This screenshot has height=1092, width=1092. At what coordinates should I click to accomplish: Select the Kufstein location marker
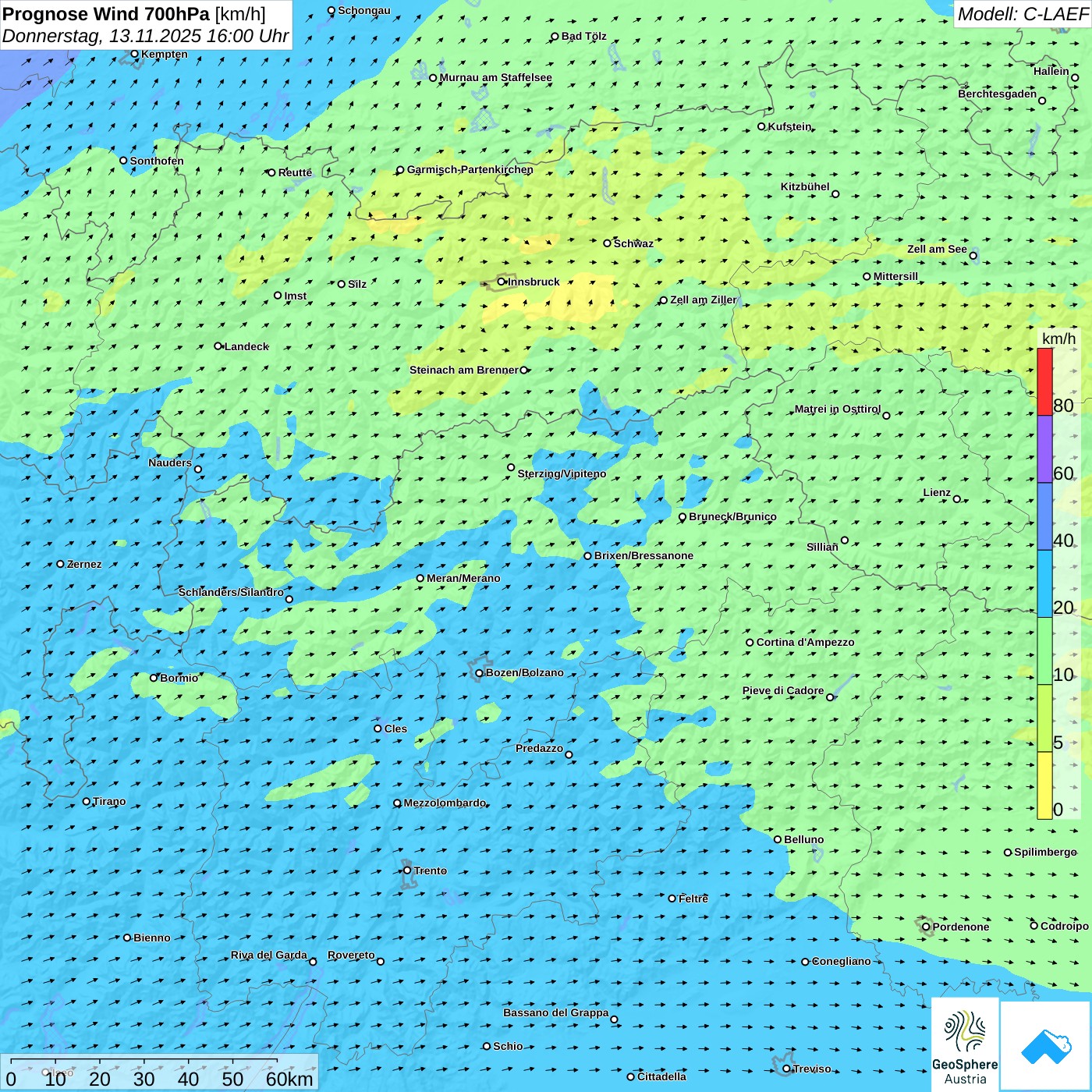click(762, 126)
